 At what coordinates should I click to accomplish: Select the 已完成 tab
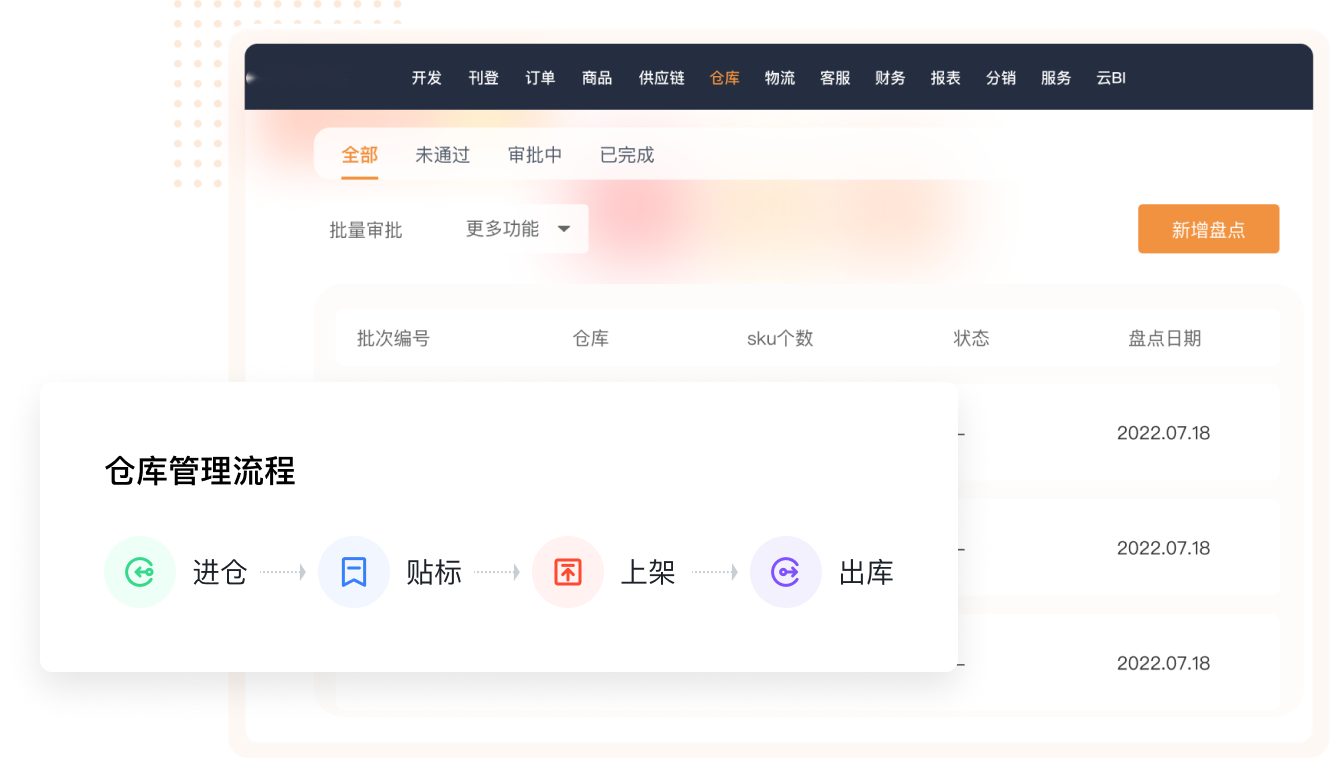click(x=626, y=155)
